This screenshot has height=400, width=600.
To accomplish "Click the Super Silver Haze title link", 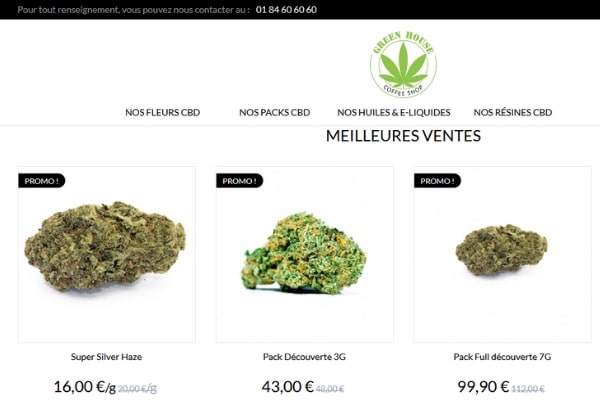I will tap(106, 357).
